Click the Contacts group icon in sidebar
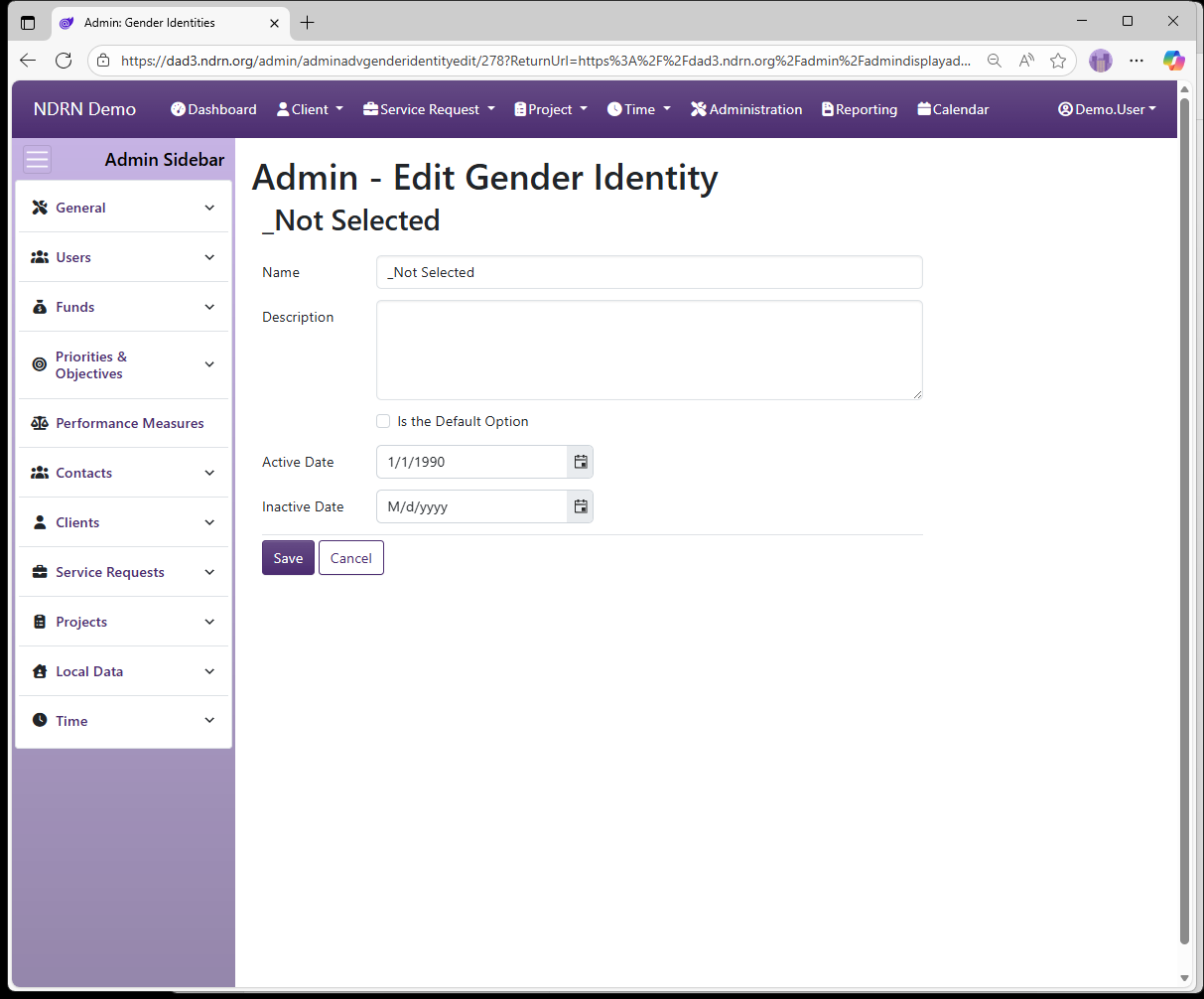 point(40,473)
